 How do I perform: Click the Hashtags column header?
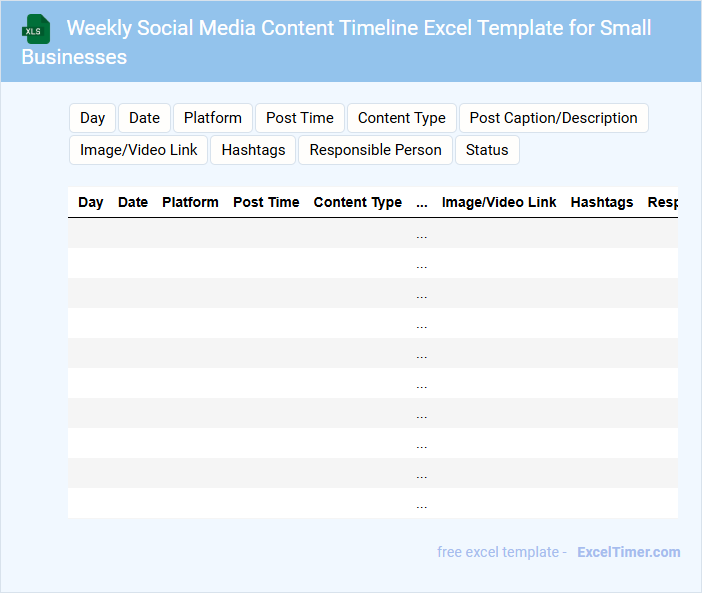[x=602, y=202]
